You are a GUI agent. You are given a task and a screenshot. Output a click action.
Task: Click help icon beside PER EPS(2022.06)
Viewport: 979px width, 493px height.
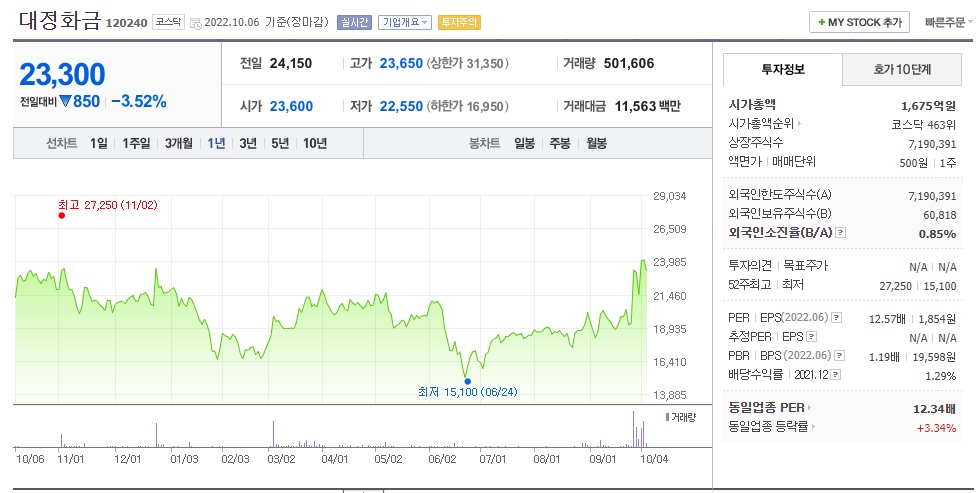(x=837, y=318)
